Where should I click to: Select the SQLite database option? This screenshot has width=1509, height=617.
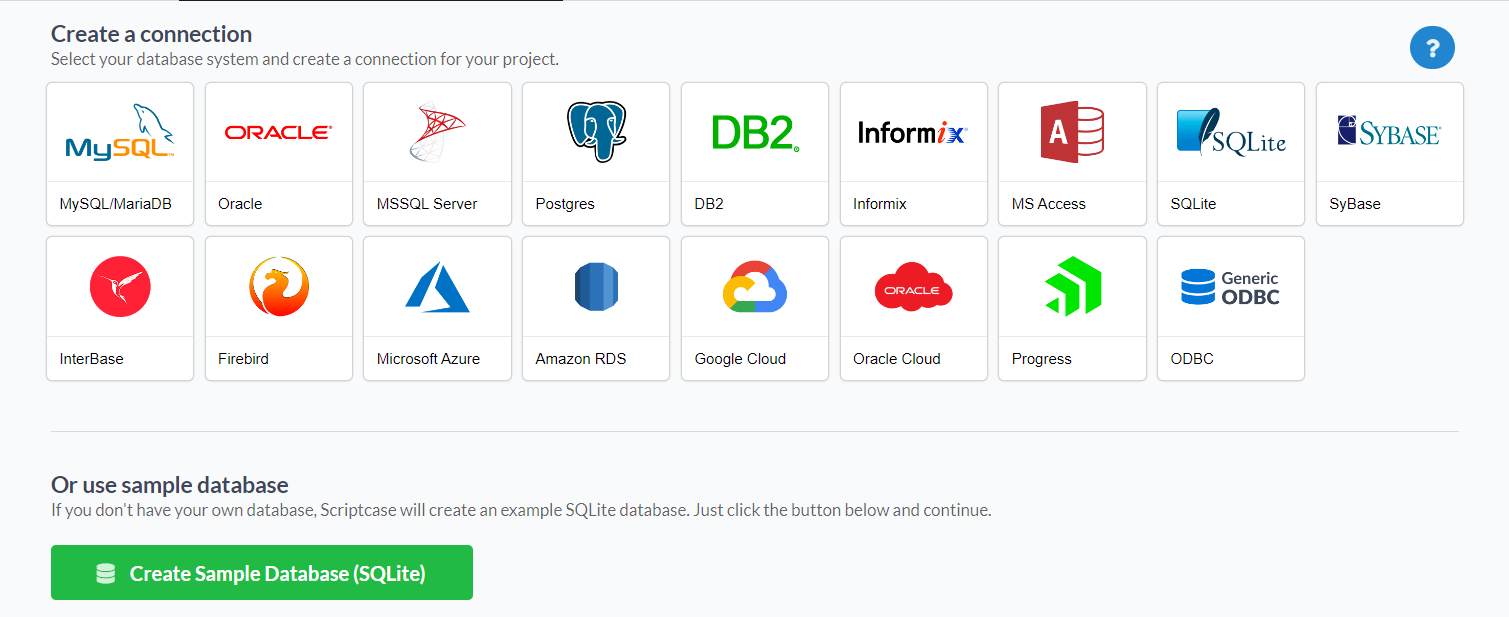coord(1230,154)
